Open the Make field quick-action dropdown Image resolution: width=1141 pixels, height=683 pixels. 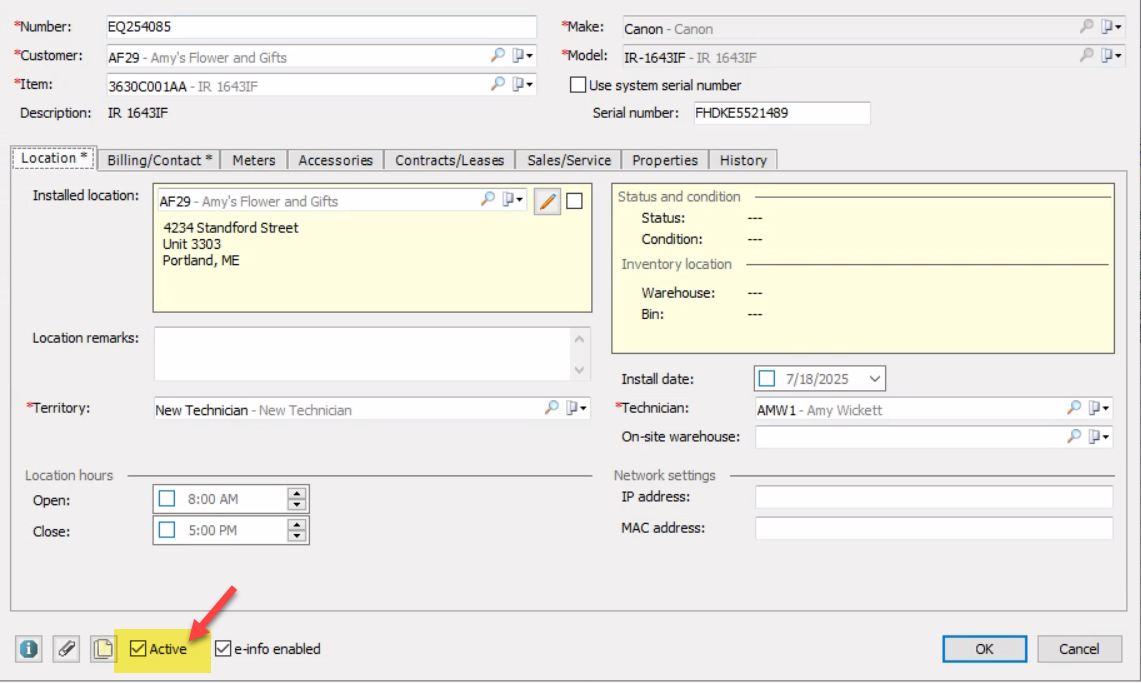1111,27
